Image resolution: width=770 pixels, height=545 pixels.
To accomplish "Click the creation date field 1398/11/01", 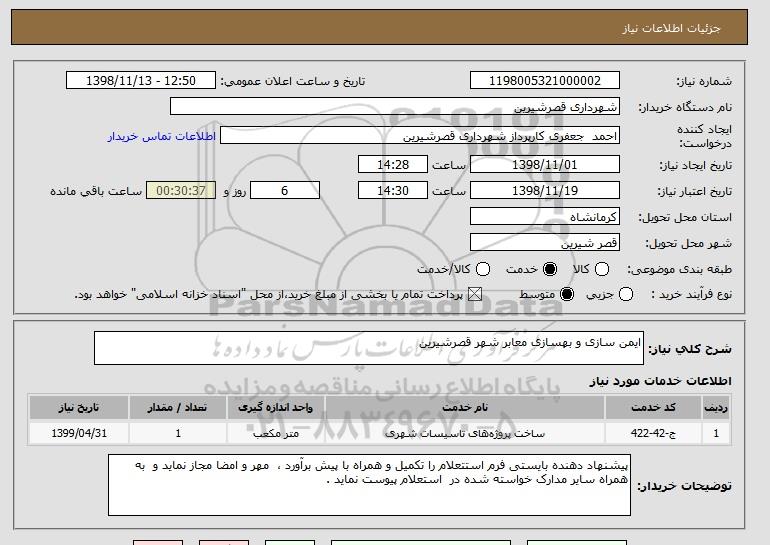I will coord(545,164).
